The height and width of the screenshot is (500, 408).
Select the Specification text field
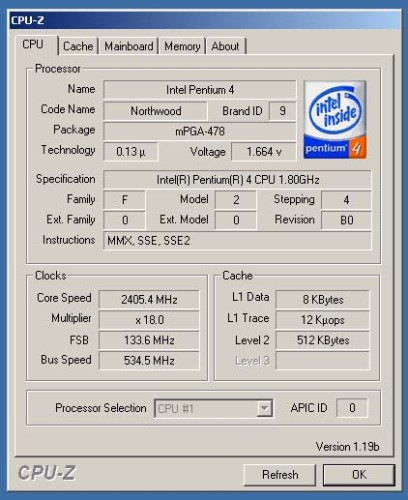237,180
